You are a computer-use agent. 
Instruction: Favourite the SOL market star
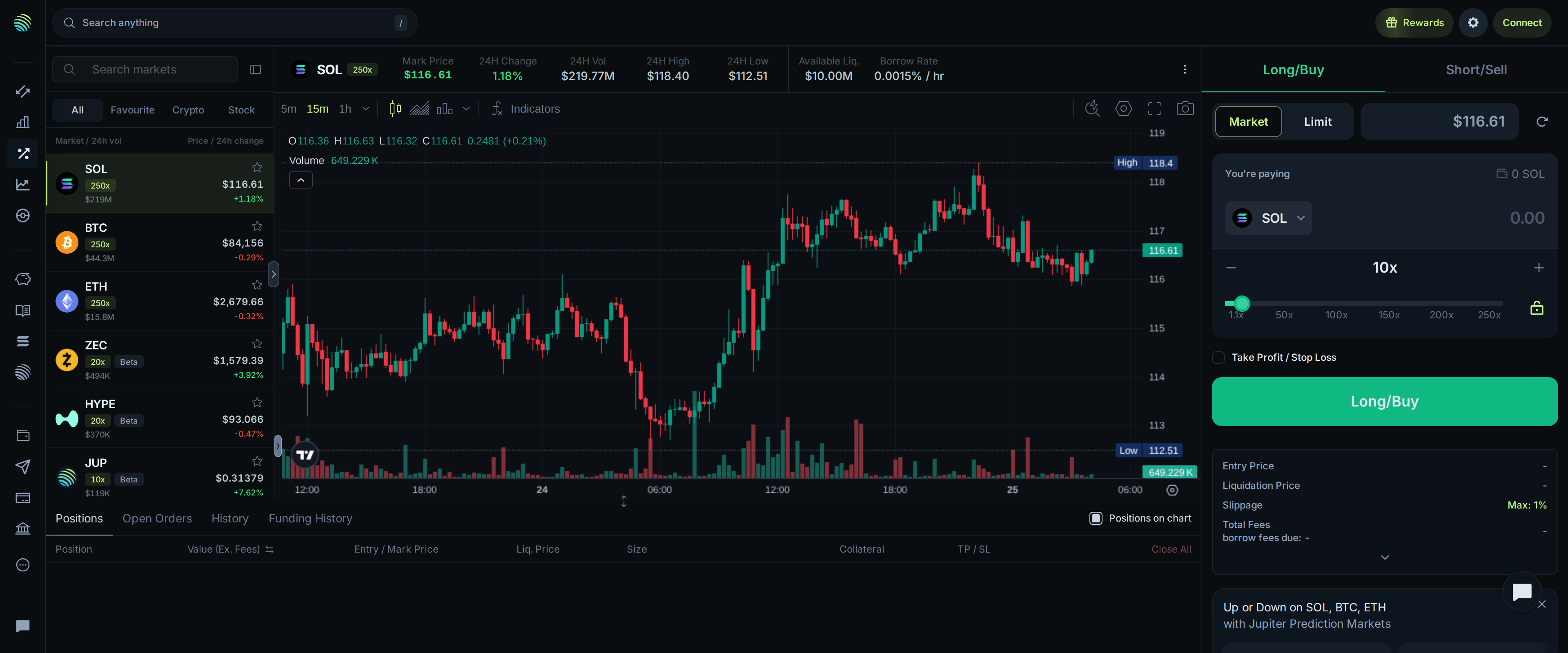(x=258, y=167)
